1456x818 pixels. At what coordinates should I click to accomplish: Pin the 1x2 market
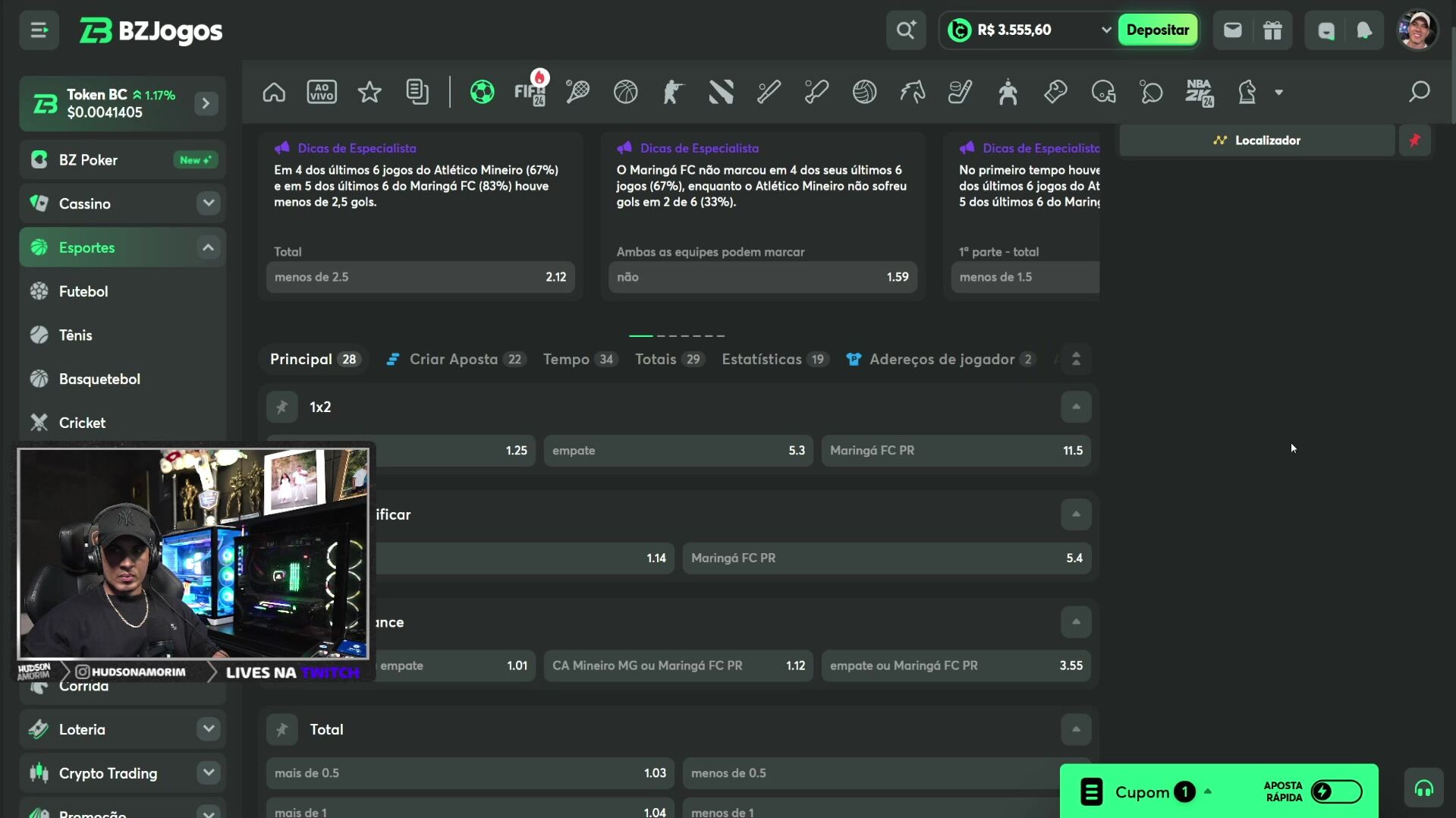click(281, 407)
